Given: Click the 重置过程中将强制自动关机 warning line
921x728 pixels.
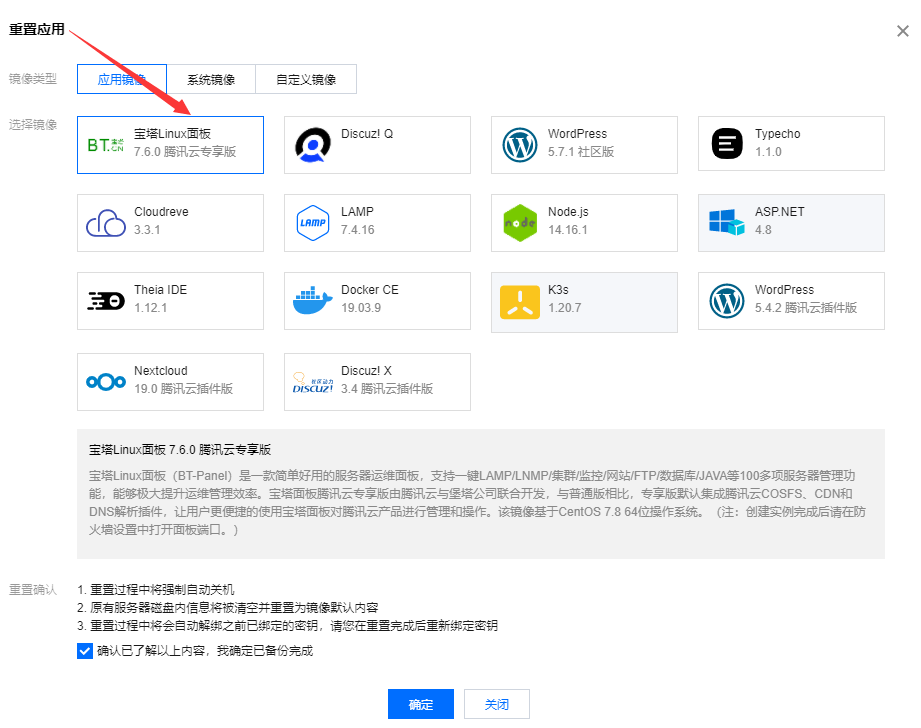Looking at the screenshot, I should pos(156,589).
